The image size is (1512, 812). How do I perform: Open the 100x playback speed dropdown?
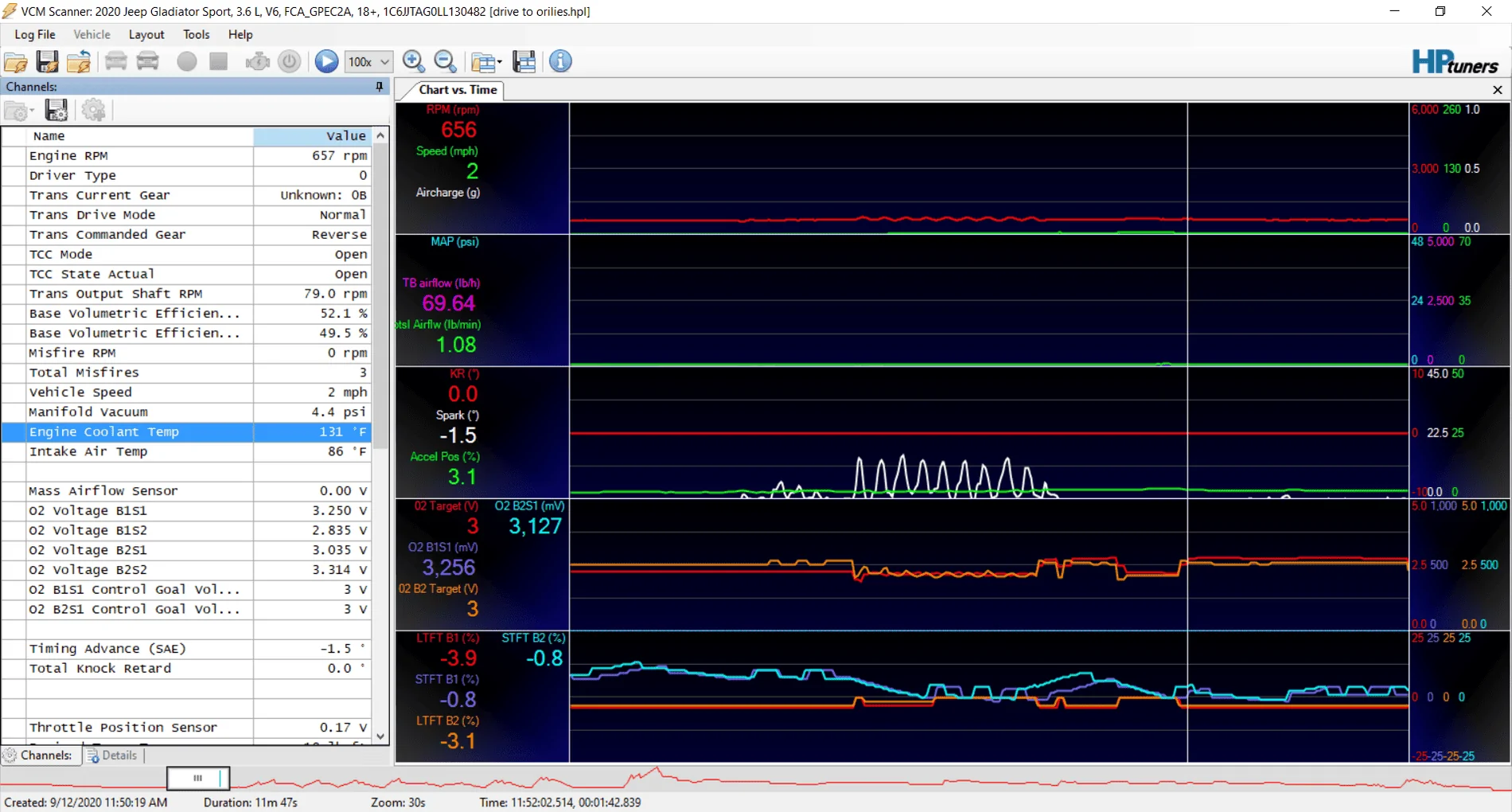coord(368,61)
